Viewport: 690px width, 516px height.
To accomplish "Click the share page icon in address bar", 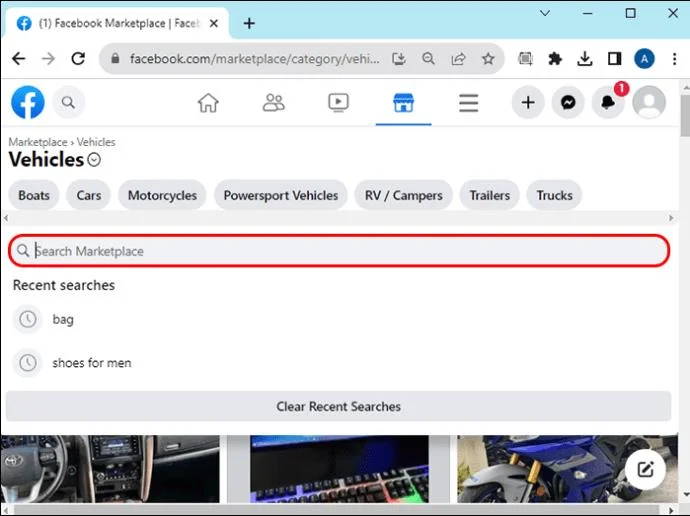I will [458, 59].
